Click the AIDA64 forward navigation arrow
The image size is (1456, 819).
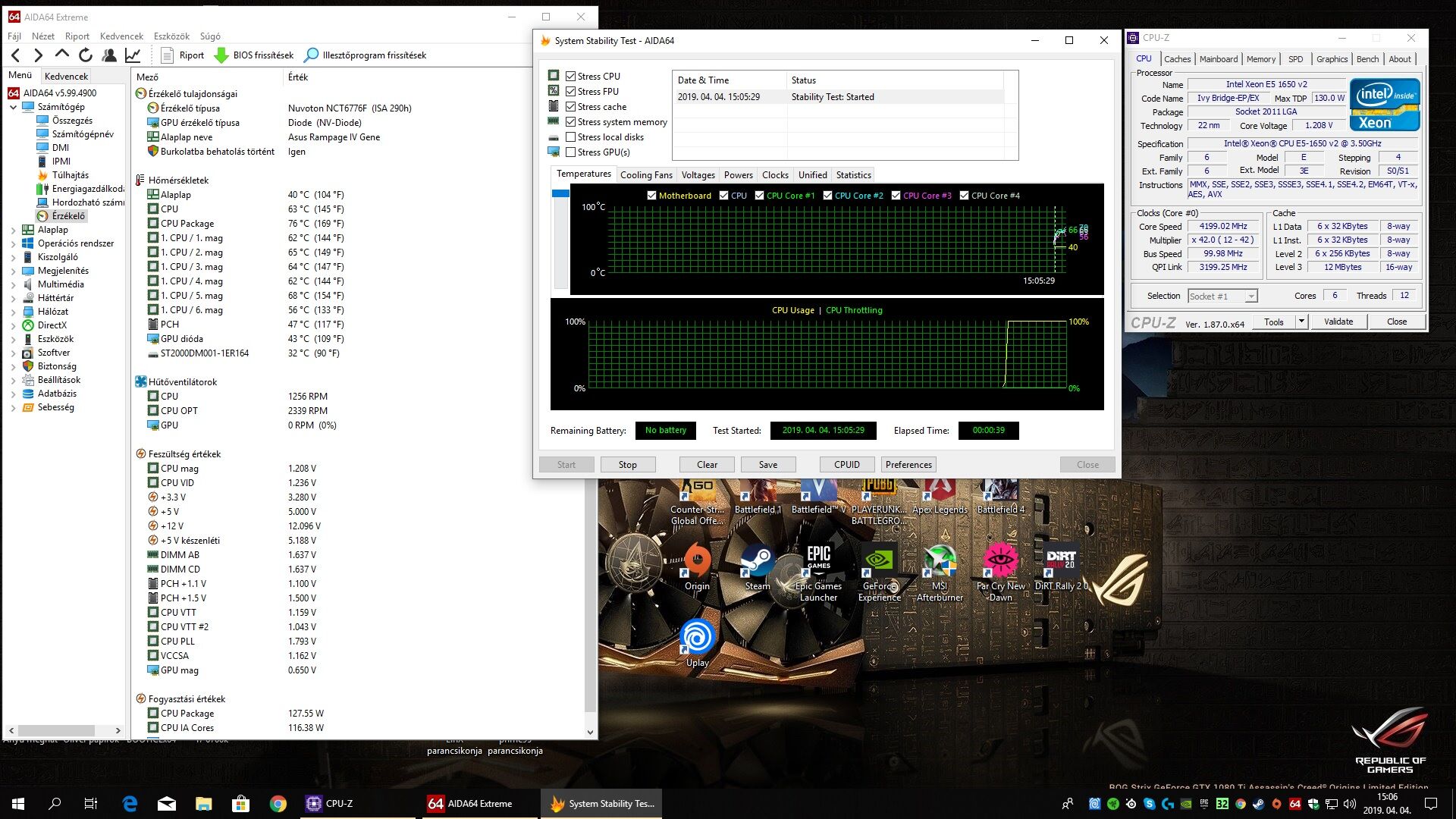[39, 55]
